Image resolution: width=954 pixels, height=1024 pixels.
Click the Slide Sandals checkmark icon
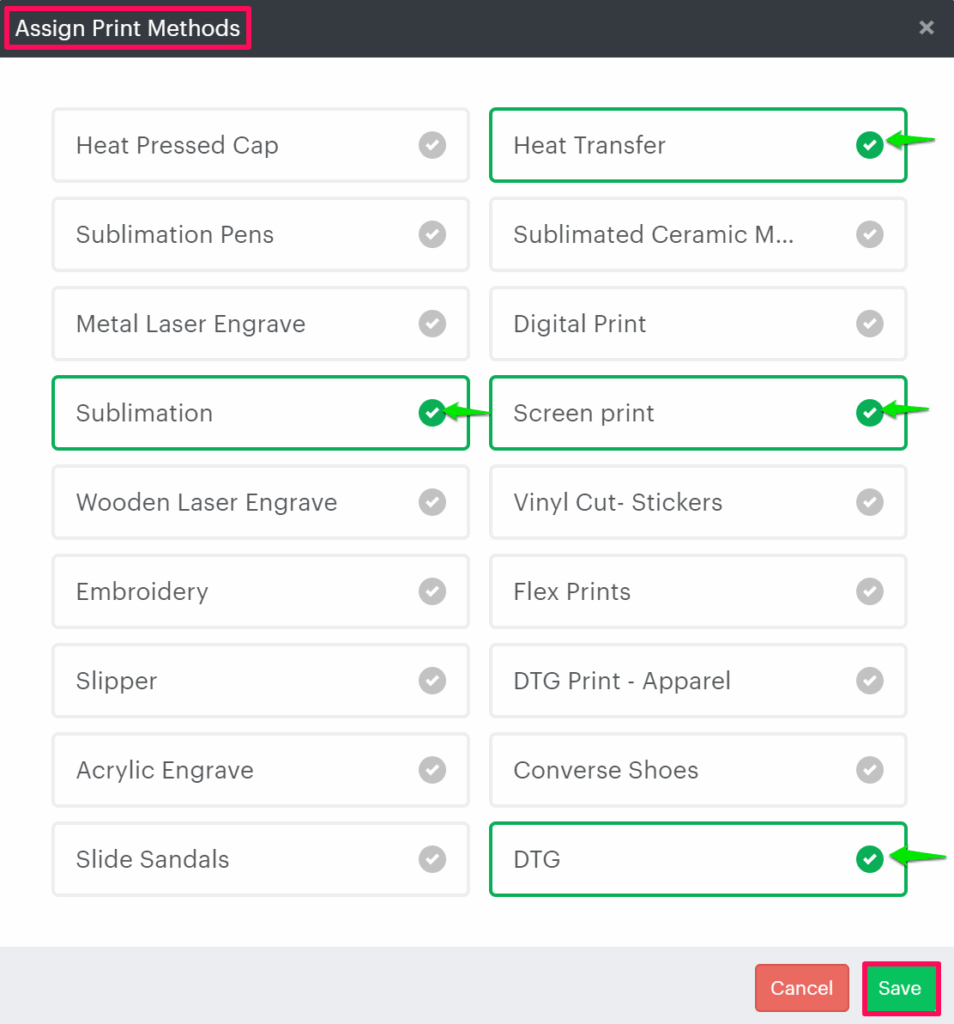[432, 859]
